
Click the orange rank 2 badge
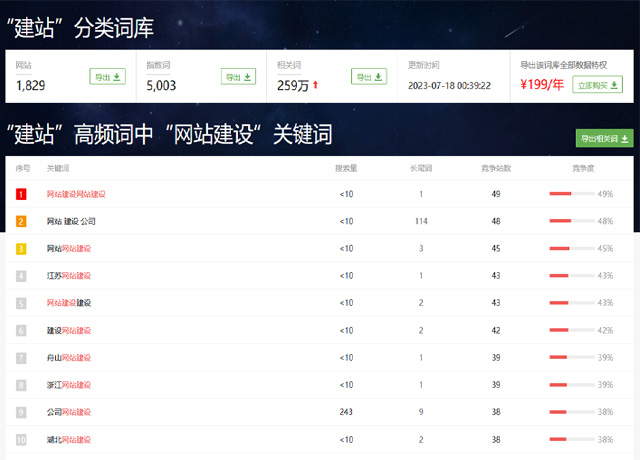[x=22, y=221]
